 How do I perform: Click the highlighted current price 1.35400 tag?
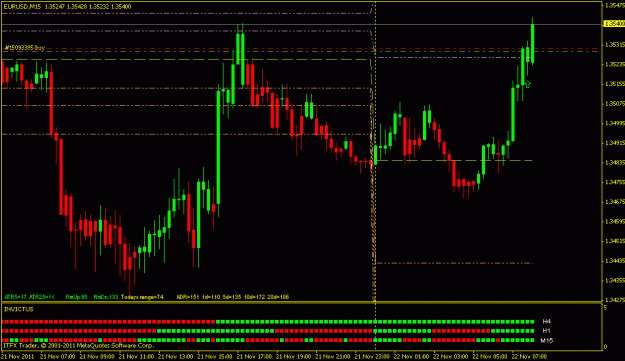[615, 24]
